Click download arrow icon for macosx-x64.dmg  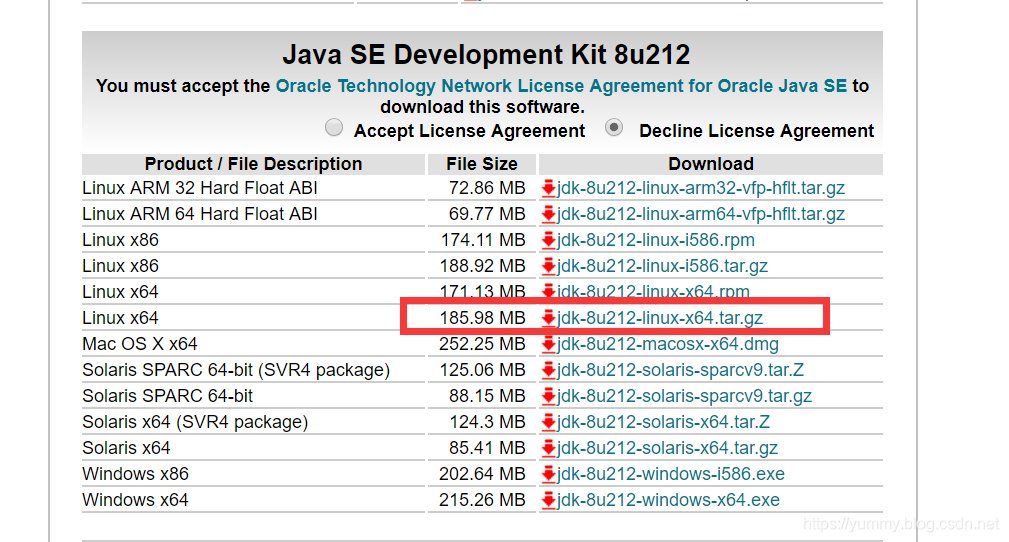[549, 344]
